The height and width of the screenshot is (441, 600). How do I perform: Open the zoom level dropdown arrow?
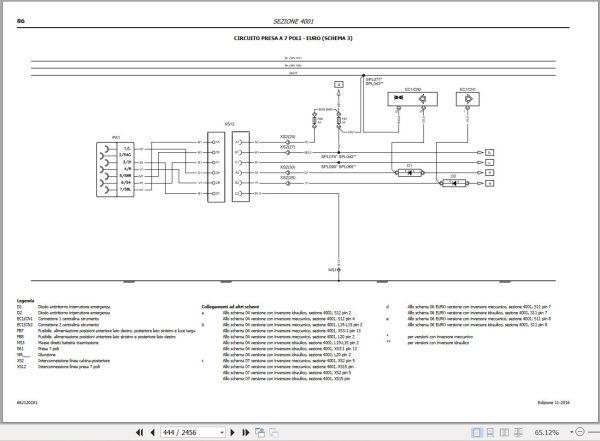tap(571, 432)
